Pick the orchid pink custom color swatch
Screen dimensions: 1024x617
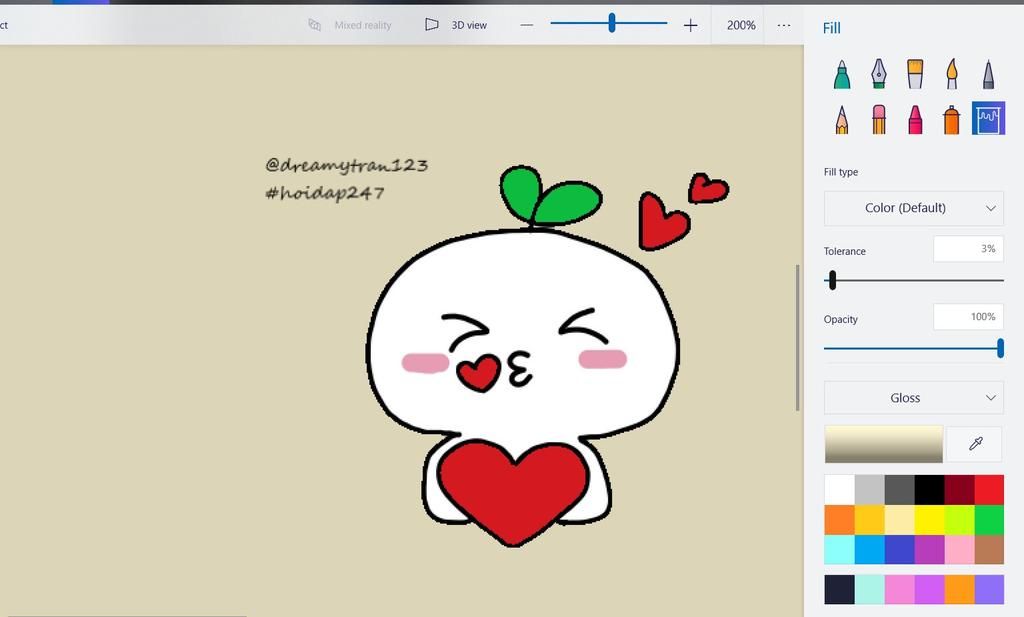(x=899, y=590)
